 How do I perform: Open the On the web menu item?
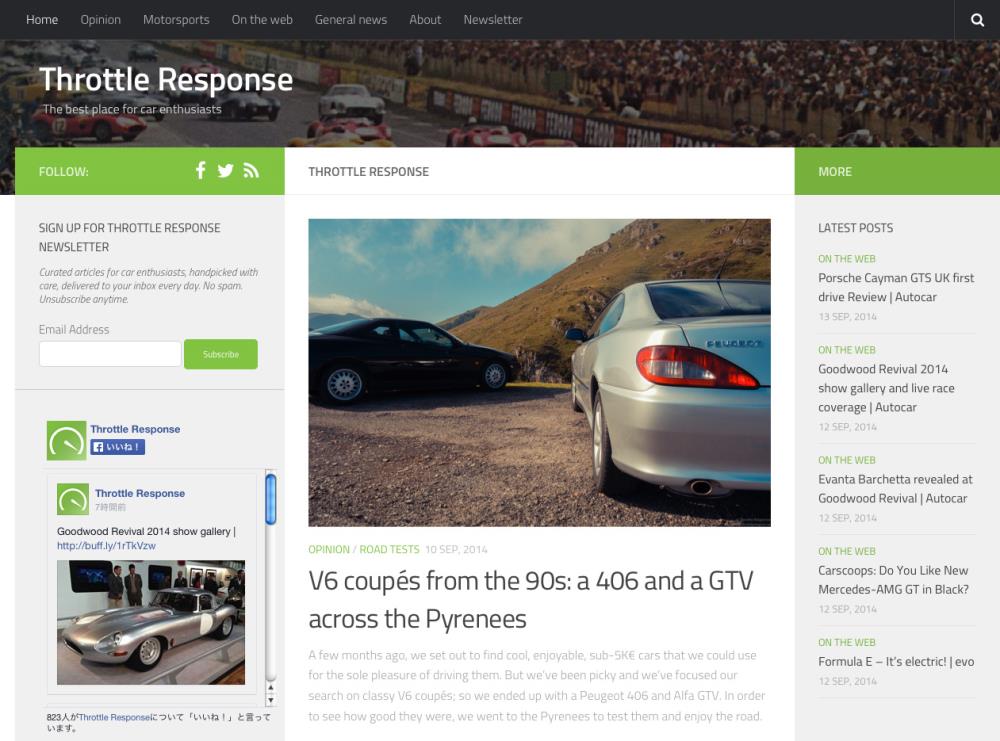point(262,20)
